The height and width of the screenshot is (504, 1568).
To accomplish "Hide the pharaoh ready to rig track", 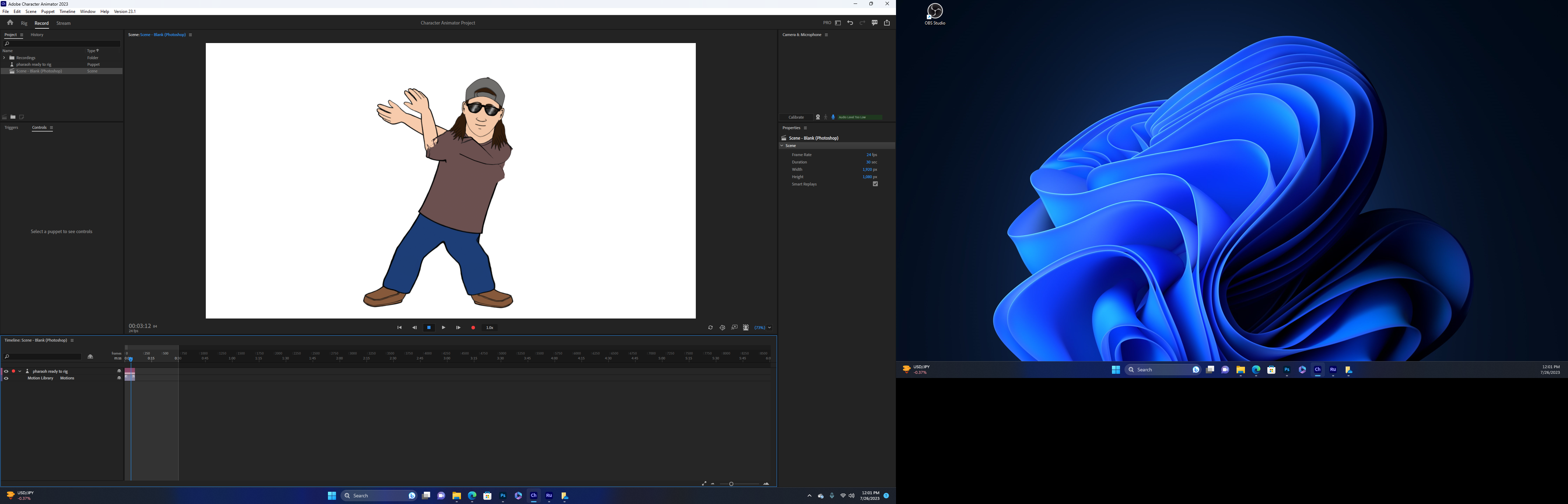I will tap(6, 371).
